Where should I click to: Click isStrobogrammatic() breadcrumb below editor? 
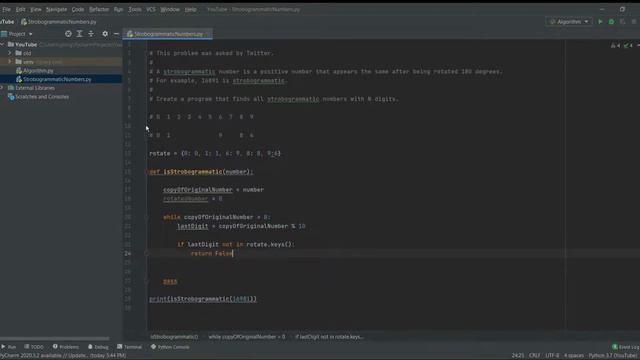pyautogui.click(x=174, y=337)
